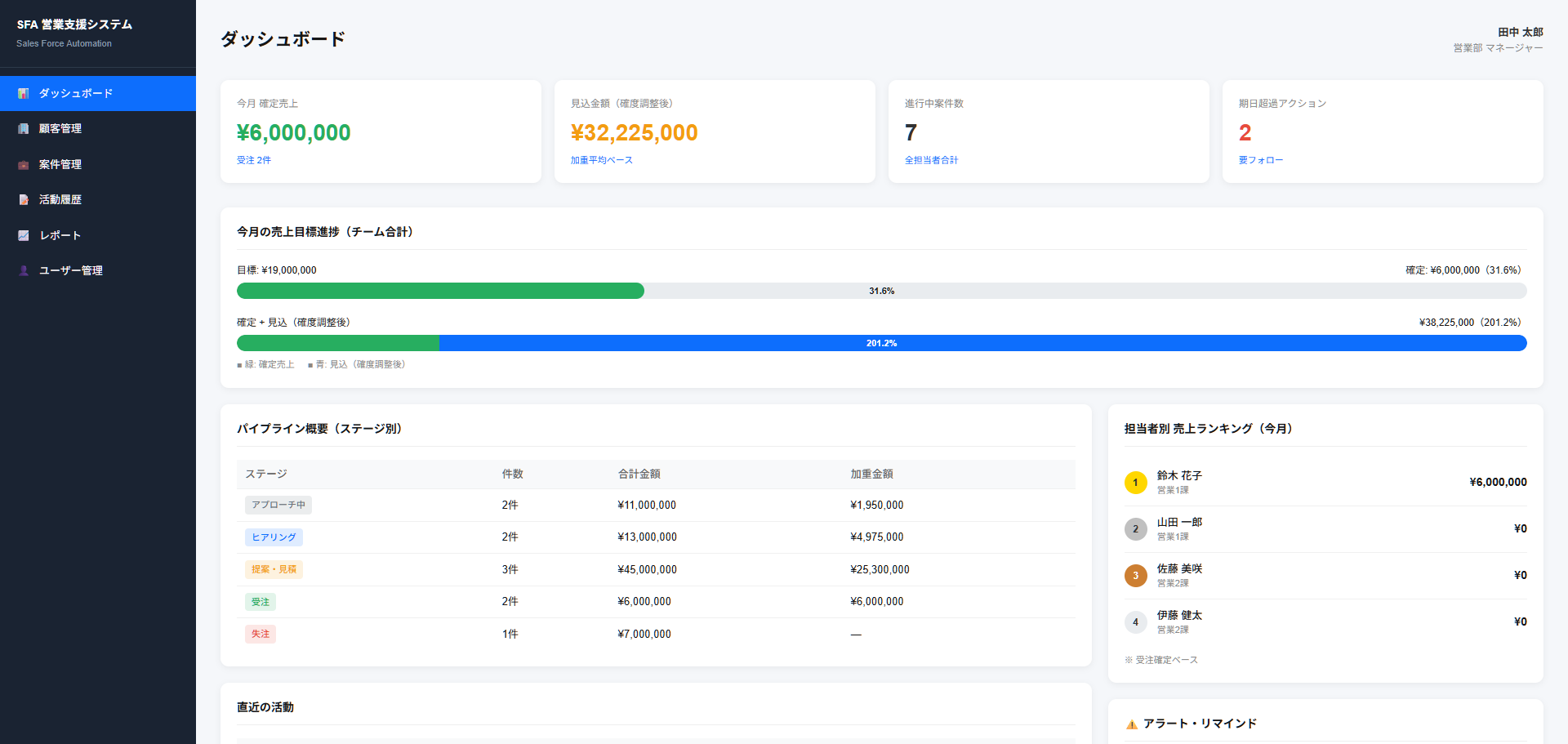
Task: Click the user name 田中 太郎
Action: (1521, 32)
